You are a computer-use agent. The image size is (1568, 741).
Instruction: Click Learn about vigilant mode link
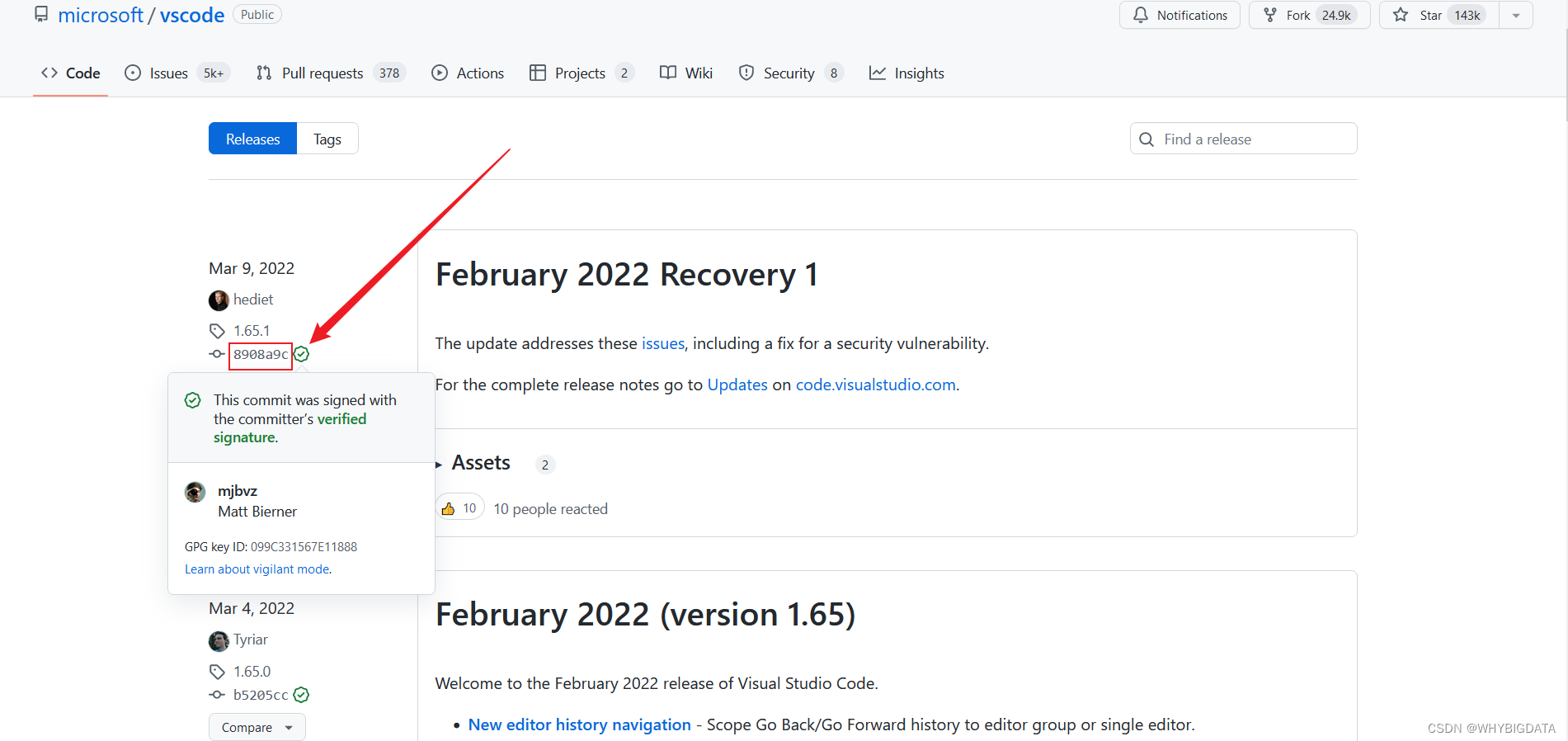(257, 569)
